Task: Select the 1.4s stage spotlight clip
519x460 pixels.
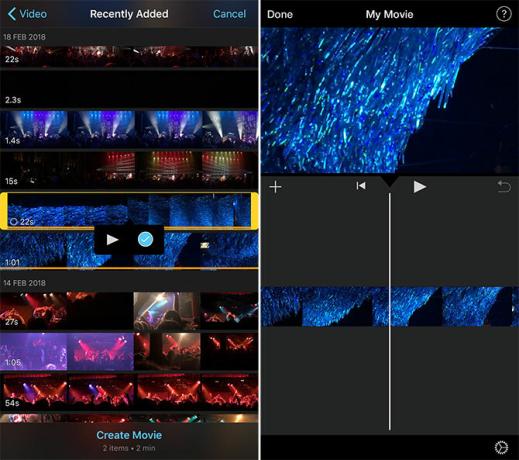Action: (129, 129)
